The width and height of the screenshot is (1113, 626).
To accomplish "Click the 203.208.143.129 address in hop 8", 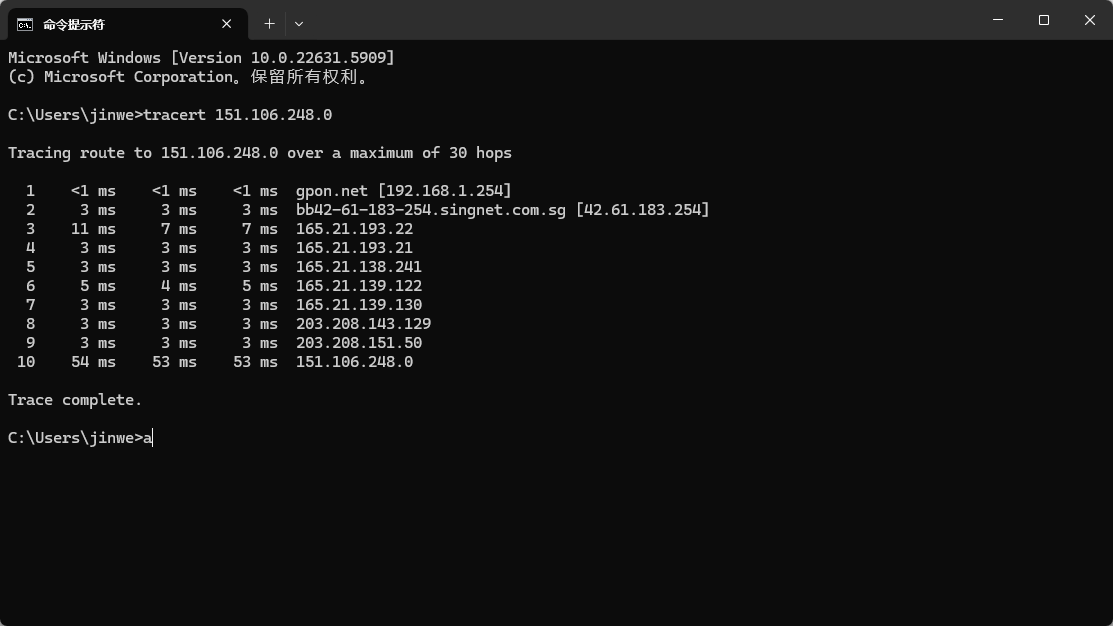I will (x=363, y=324).
